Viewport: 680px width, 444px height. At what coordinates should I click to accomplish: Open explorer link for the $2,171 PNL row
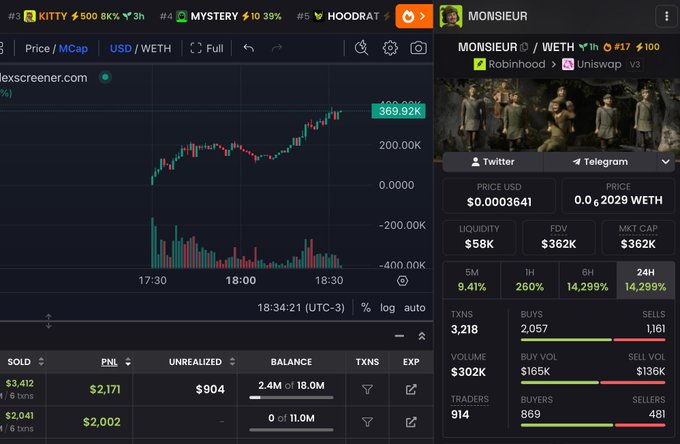click(411, 389)
